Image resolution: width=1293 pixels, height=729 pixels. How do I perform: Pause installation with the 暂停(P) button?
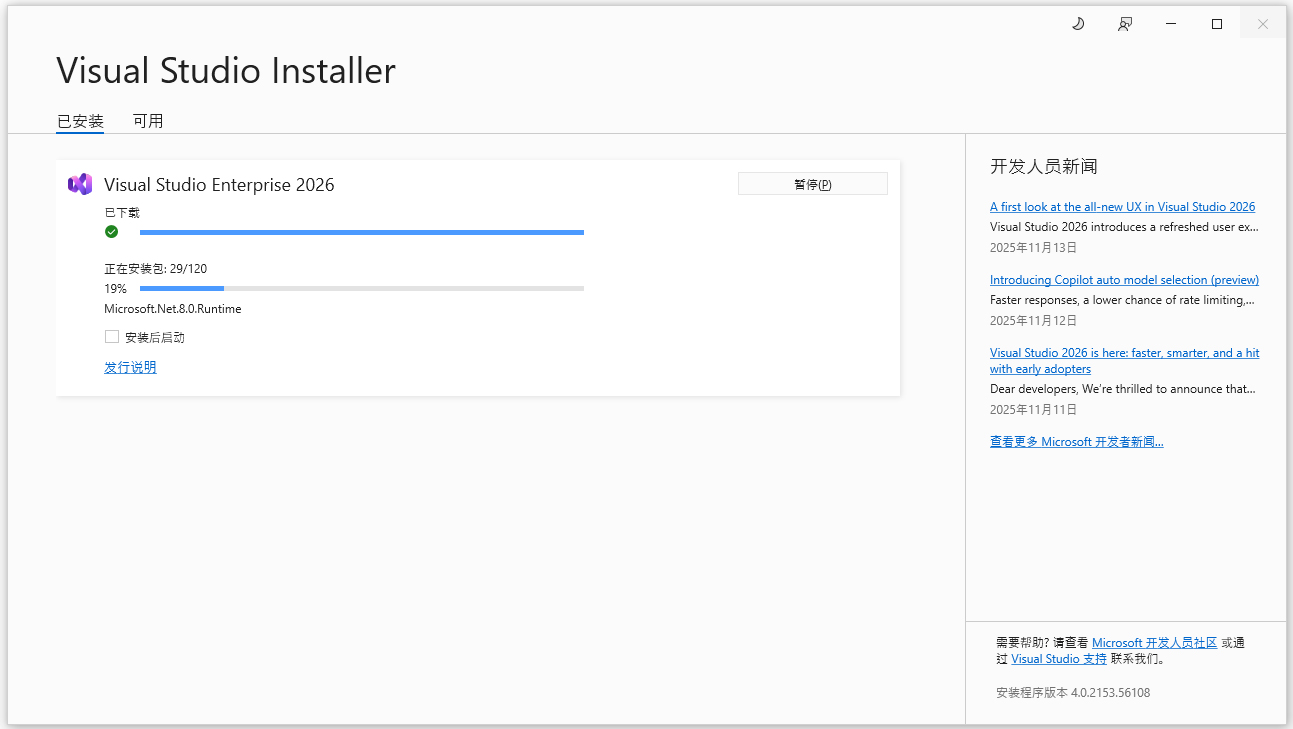pyautogui.click(x=812, y=184)
